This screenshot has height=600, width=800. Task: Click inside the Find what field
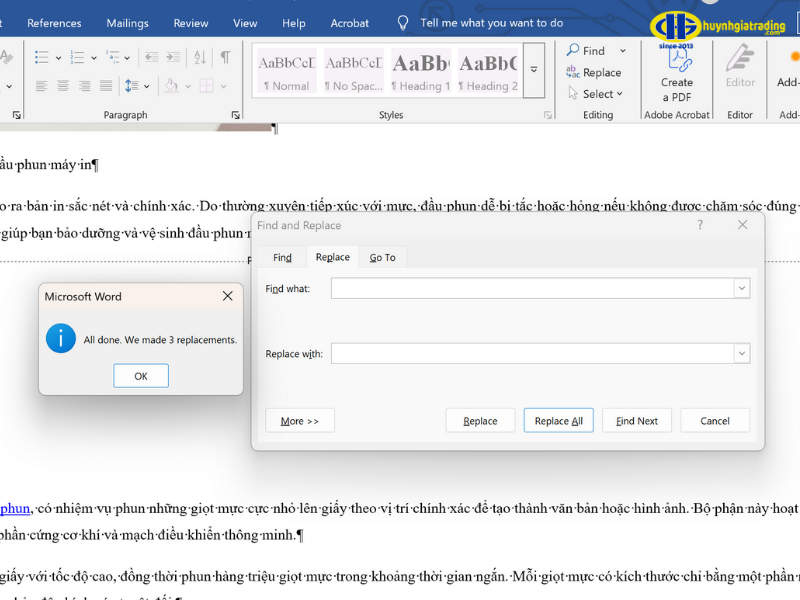pos(532,289)
